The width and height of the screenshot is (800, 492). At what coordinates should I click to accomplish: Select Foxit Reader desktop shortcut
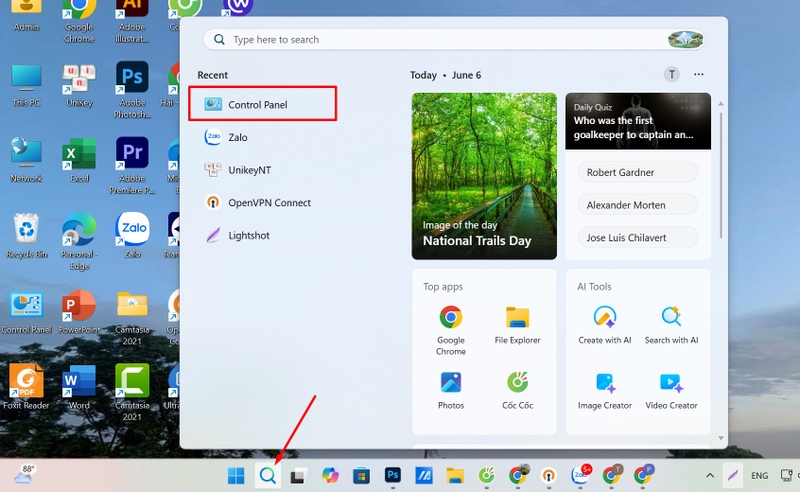[27, 388]
